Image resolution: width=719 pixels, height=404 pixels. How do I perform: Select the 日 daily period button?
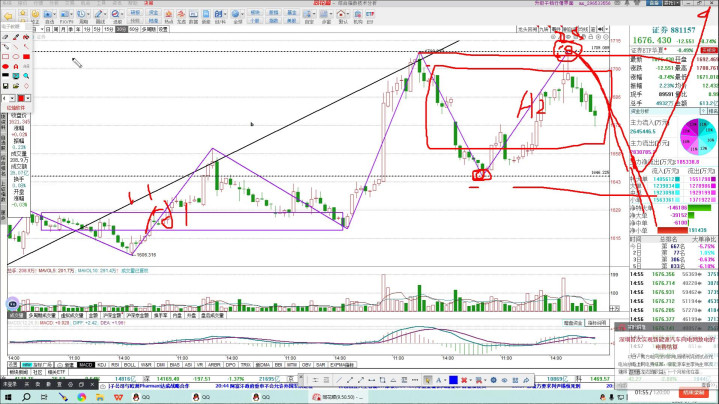click(x=49, y=29)
